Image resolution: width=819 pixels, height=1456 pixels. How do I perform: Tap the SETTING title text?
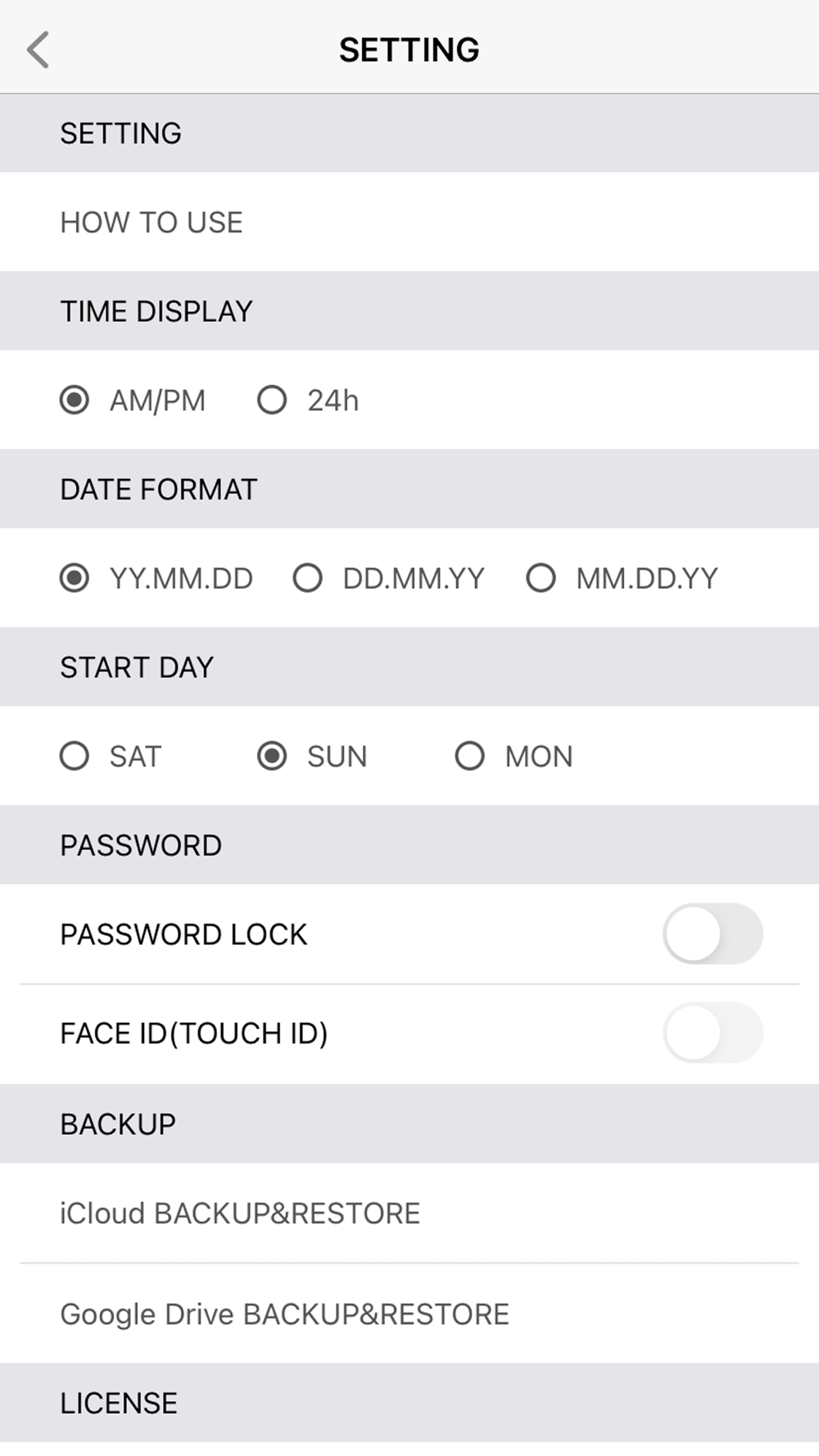pyautogui.click(x=409, y=50)
